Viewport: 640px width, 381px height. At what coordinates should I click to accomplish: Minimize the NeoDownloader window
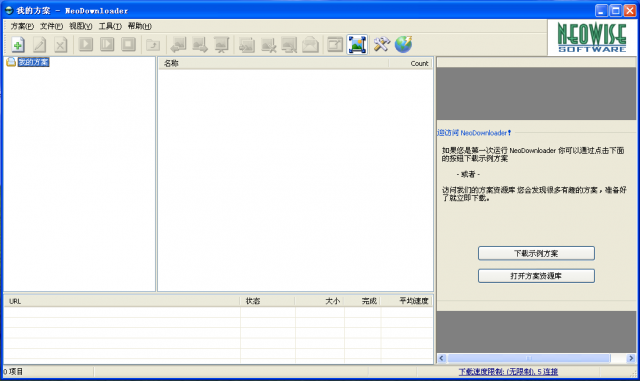601,11
